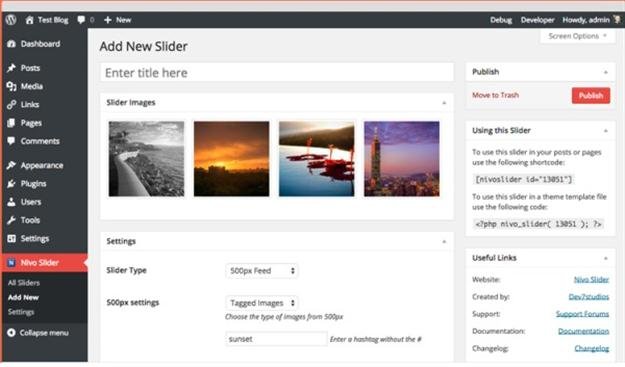Collapse Using this Slider box
Viewport: 625px width, 367px height.
[605, 131]
